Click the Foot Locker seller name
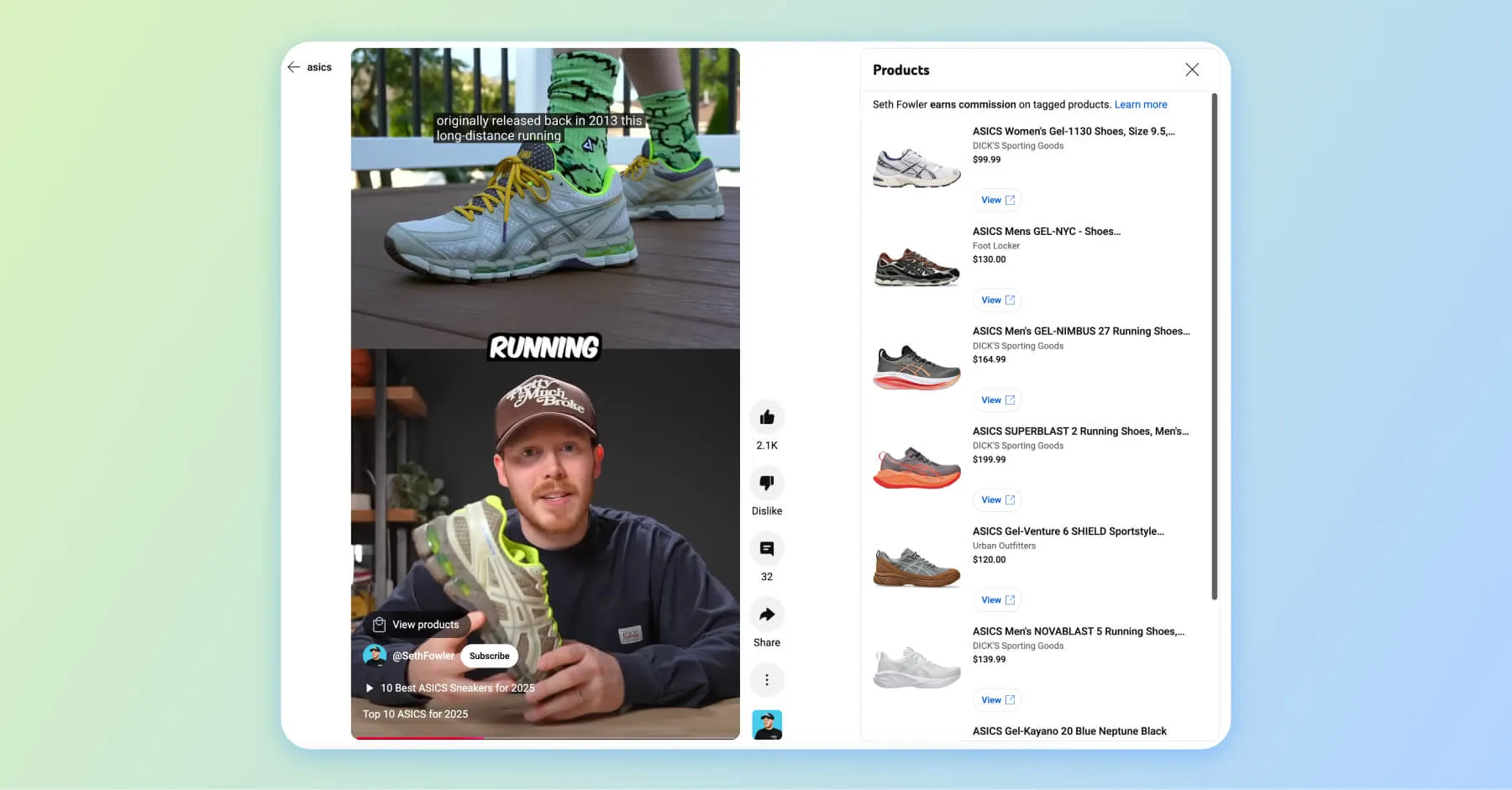The height and width of the screenshot is (790, 1512). (996, 246)
